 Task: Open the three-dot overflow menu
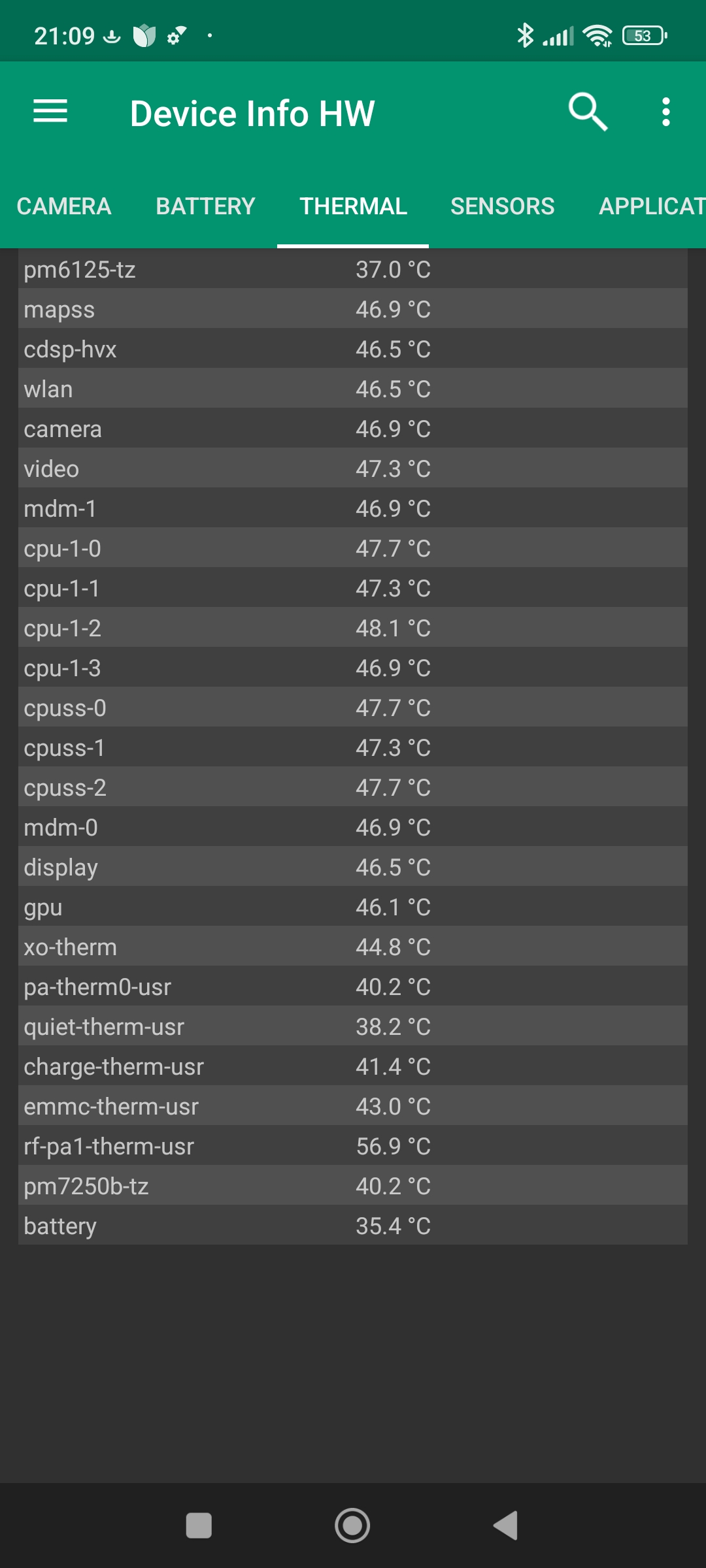[x=665, y=112]
